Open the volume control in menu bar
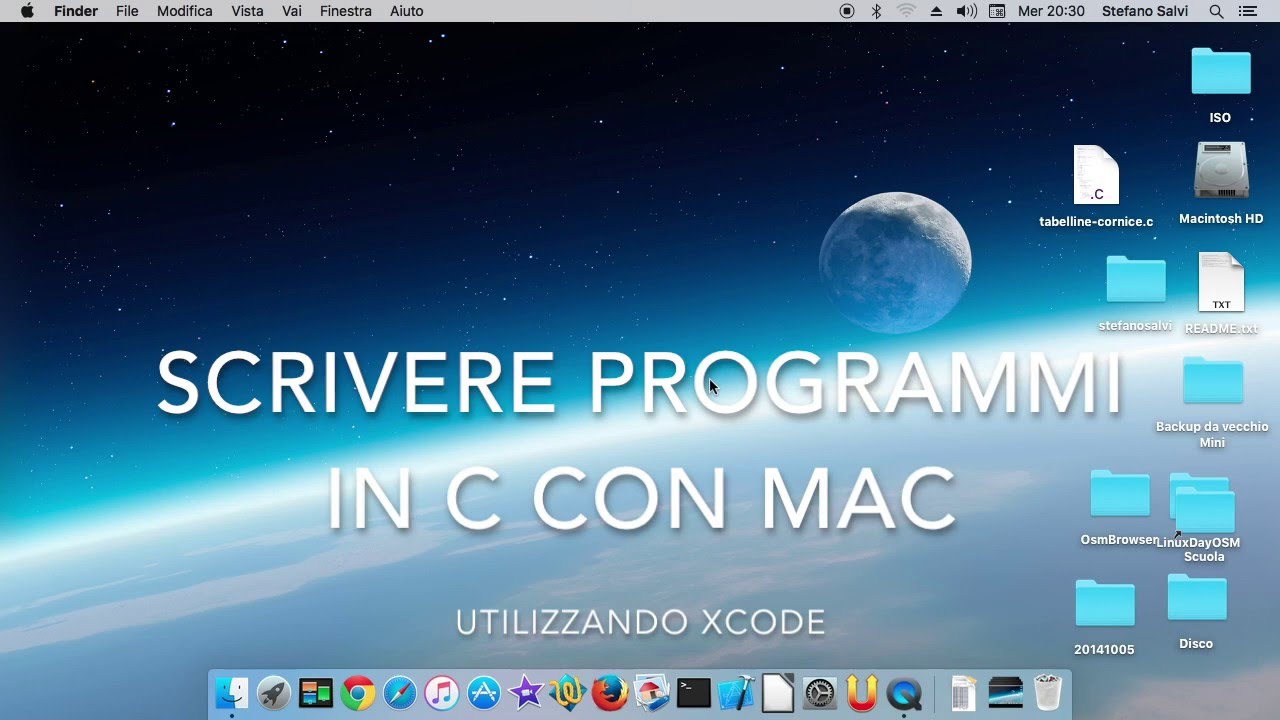 966,11
